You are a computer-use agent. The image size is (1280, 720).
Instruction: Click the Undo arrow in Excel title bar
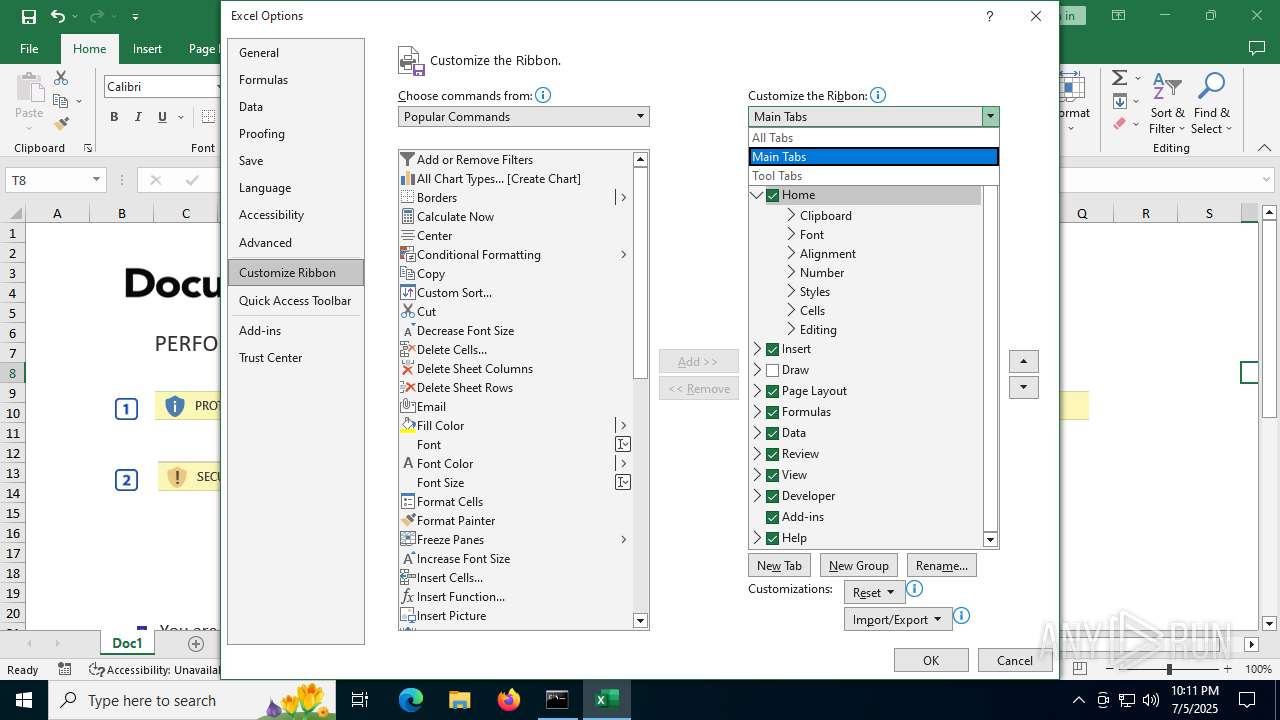[x=58, y=16]
